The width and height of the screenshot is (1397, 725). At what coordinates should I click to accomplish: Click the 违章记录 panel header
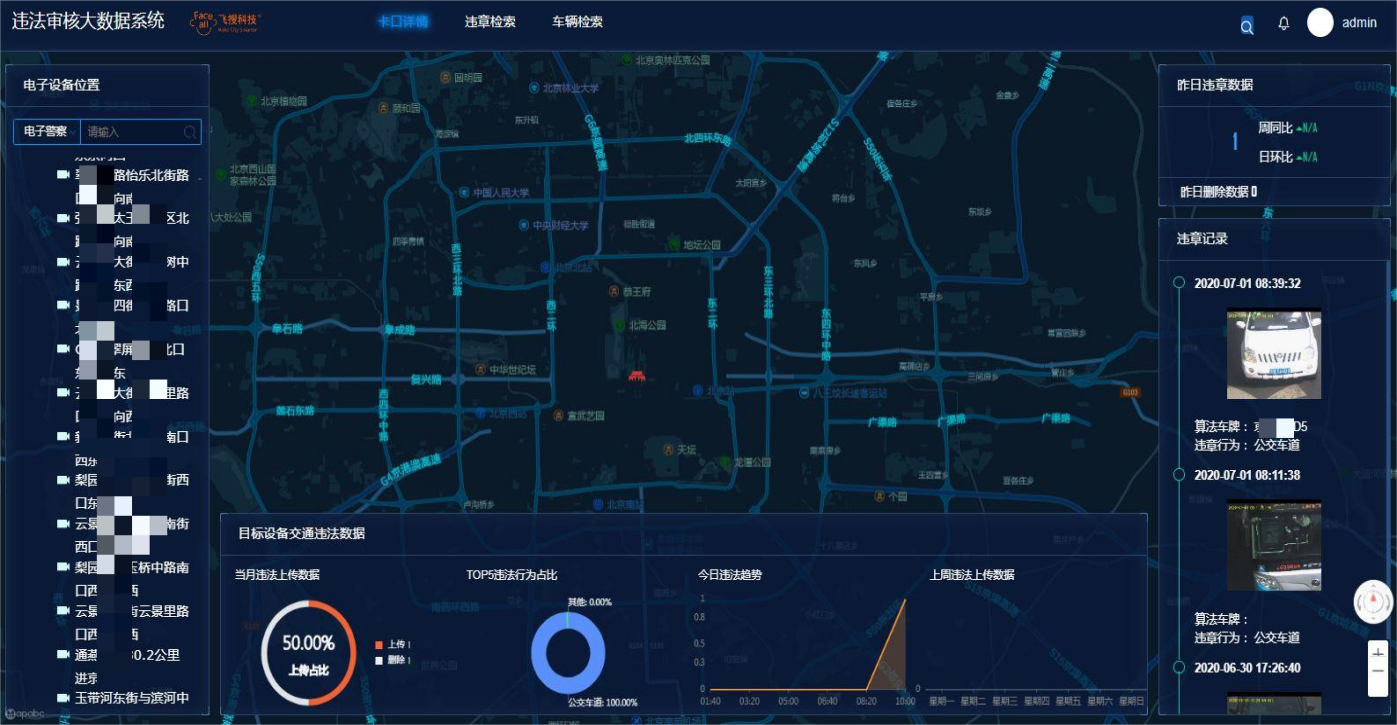[1202, 239]
